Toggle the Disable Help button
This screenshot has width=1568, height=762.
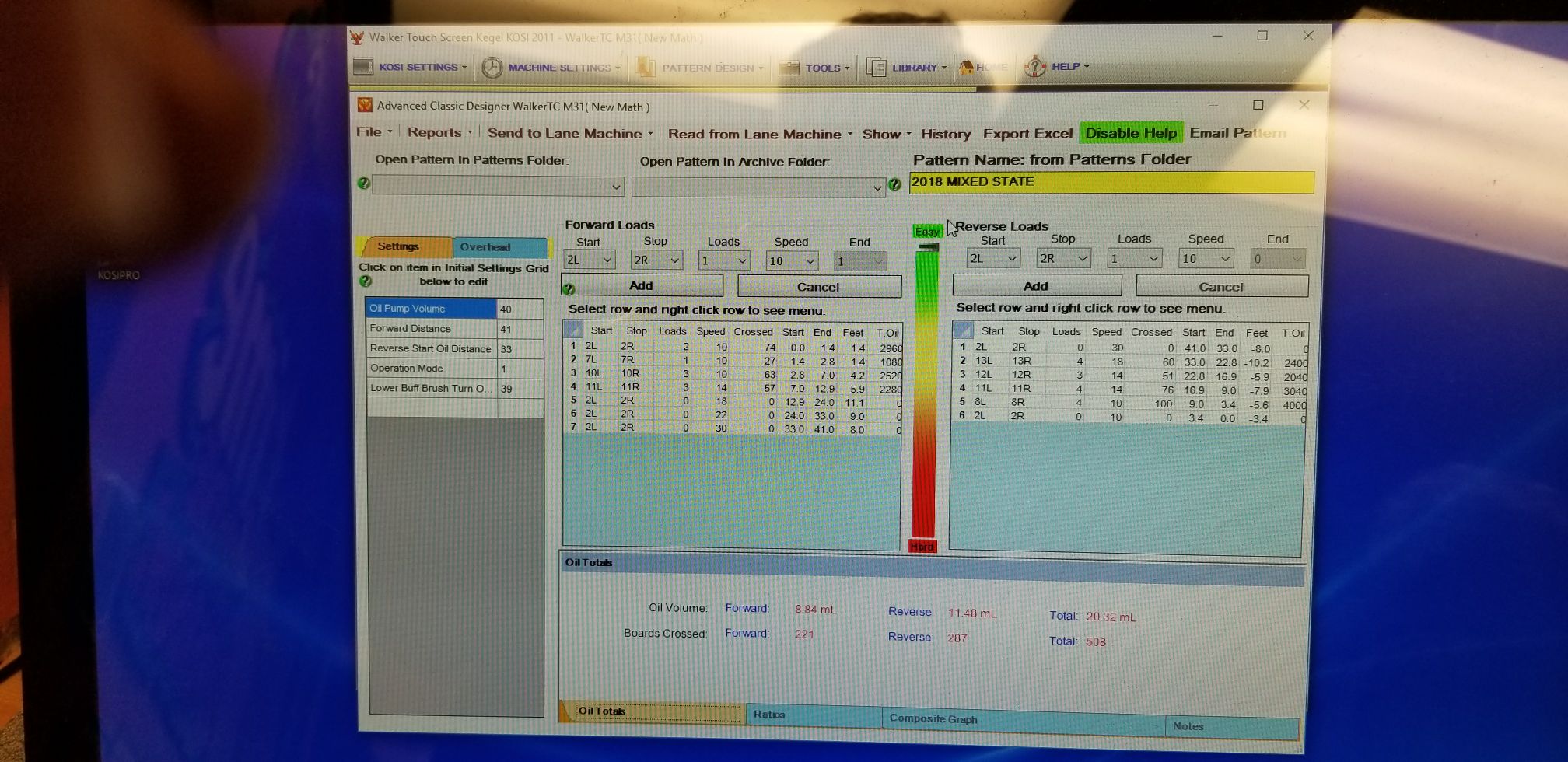[1131, 133]
